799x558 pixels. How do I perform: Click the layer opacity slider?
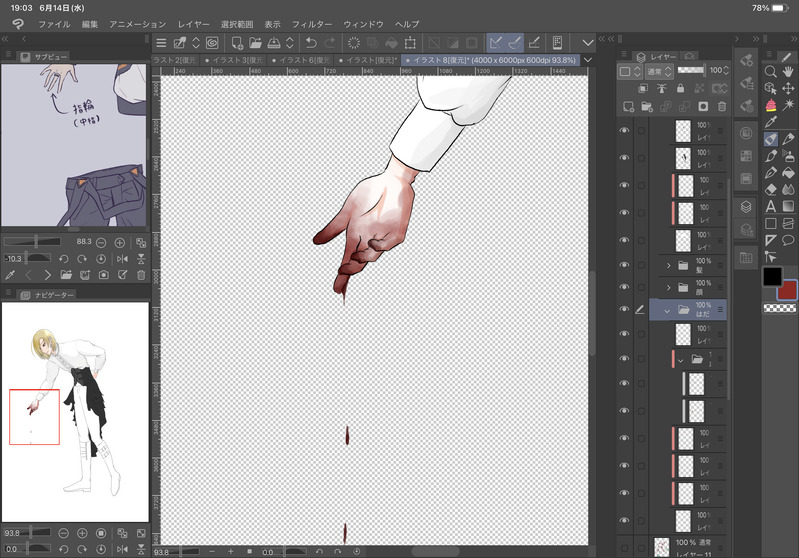click(x=691, y=70)
